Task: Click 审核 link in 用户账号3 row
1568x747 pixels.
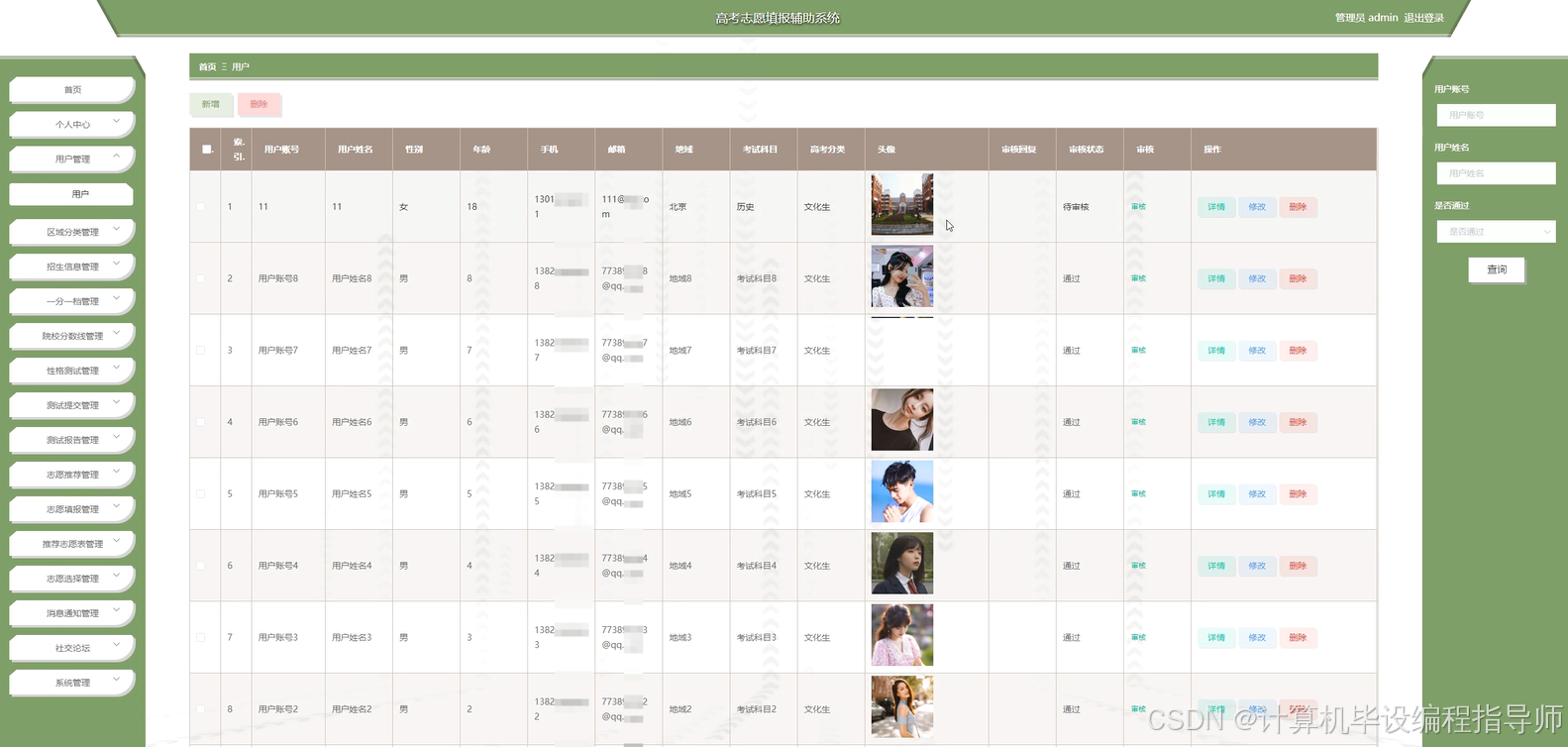Action: (1138, 637)
